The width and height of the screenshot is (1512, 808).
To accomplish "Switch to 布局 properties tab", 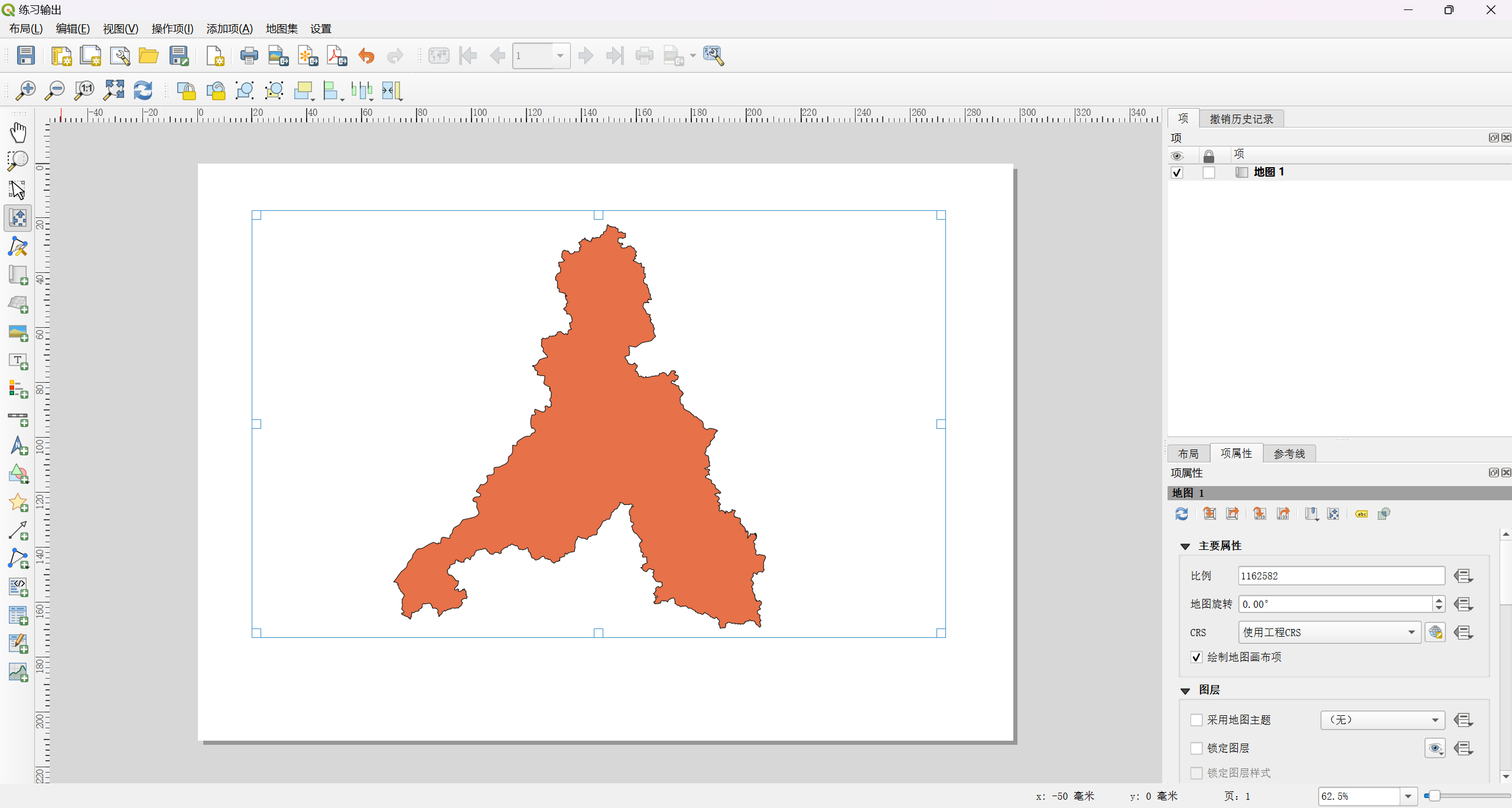I will point(1188,454).
